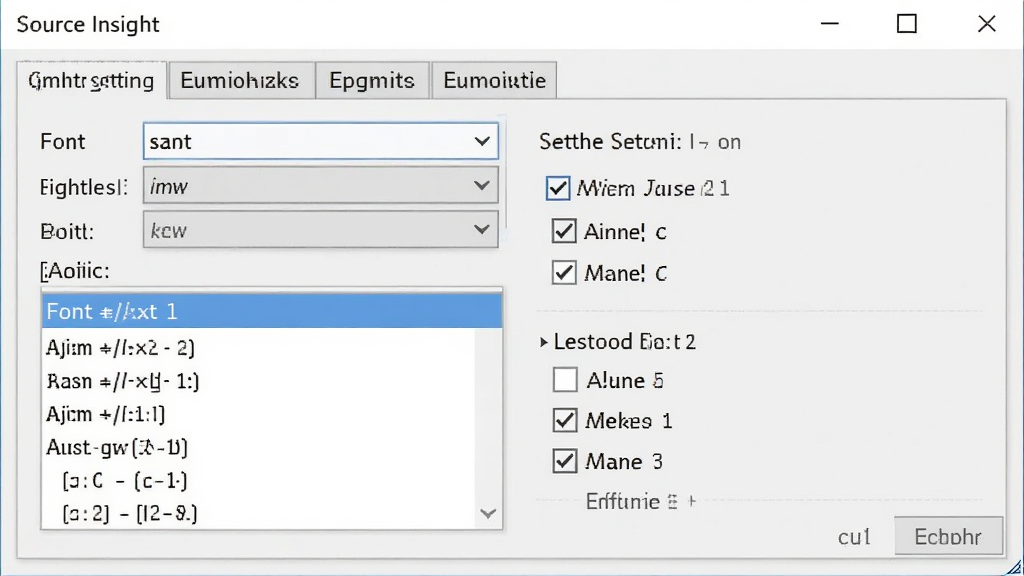This screenshot has height=576, width=1024.
Task: Expand the Eightlesl dropdown showing imw
Action: (321, 186)
